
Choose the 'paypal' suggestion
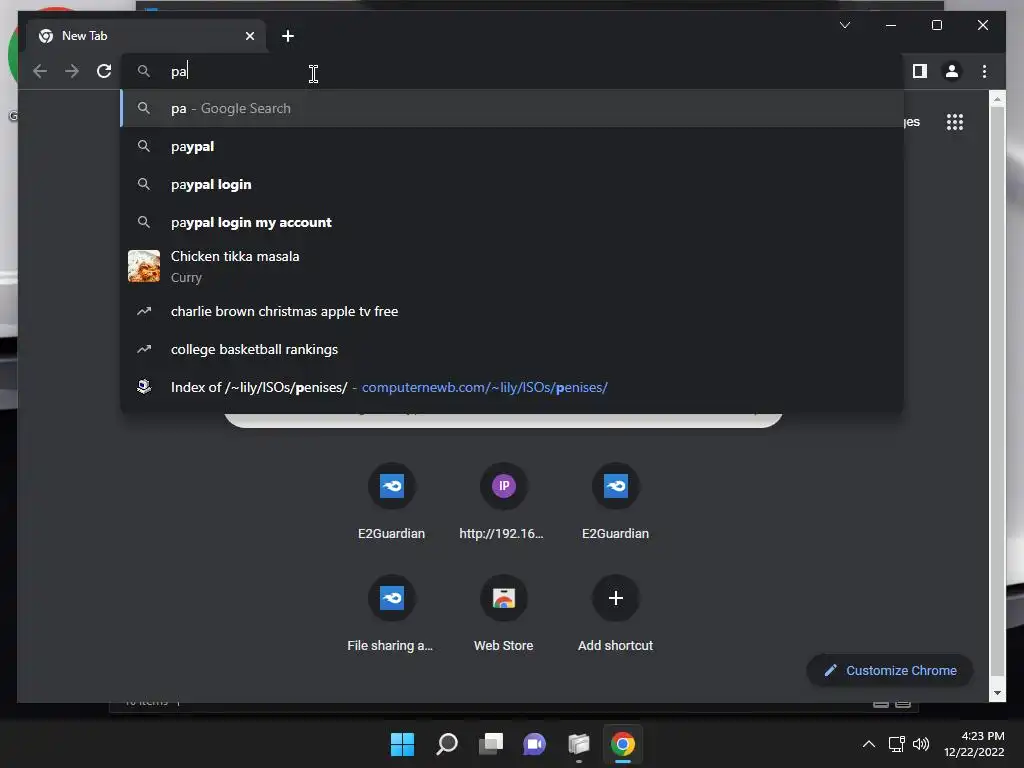pos(513,146)
